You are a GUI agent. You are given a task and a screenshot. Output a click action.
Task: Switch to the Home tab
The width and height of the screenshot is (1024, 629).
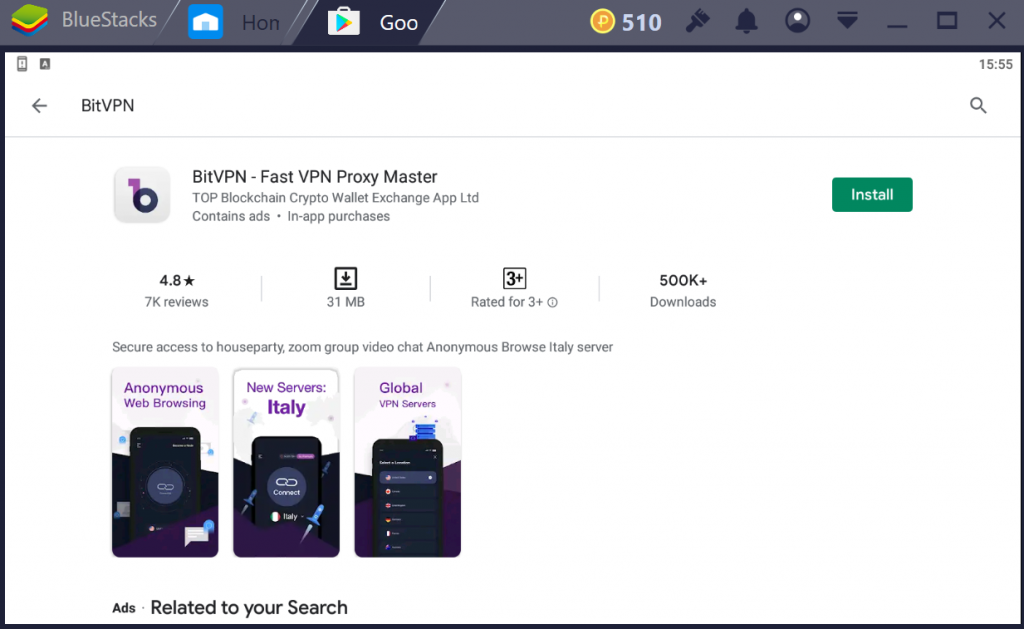click(233, 22)
